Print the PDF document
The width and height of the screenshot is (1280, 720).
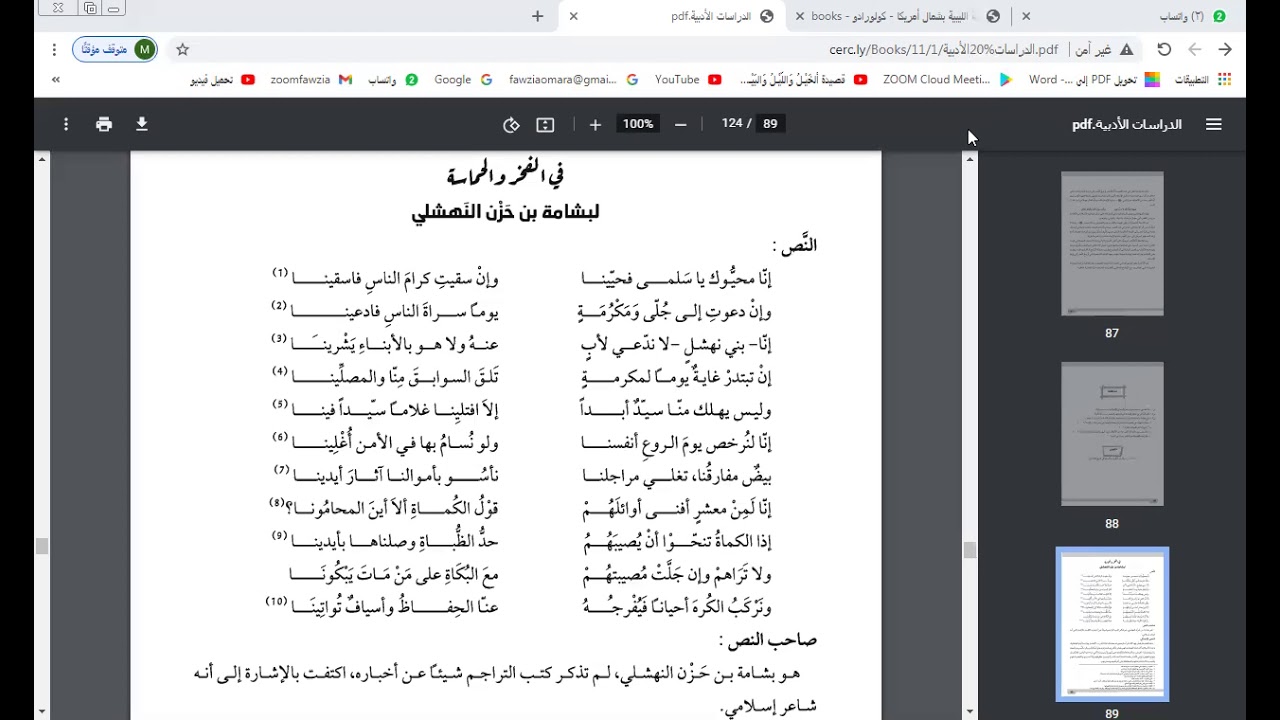coord(104,124)
